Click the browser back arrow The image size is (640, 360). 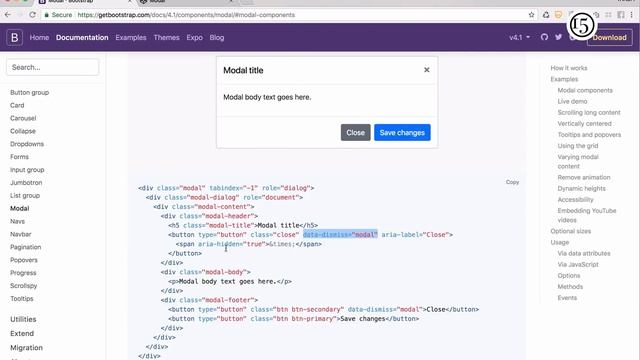tap(8, 15)
